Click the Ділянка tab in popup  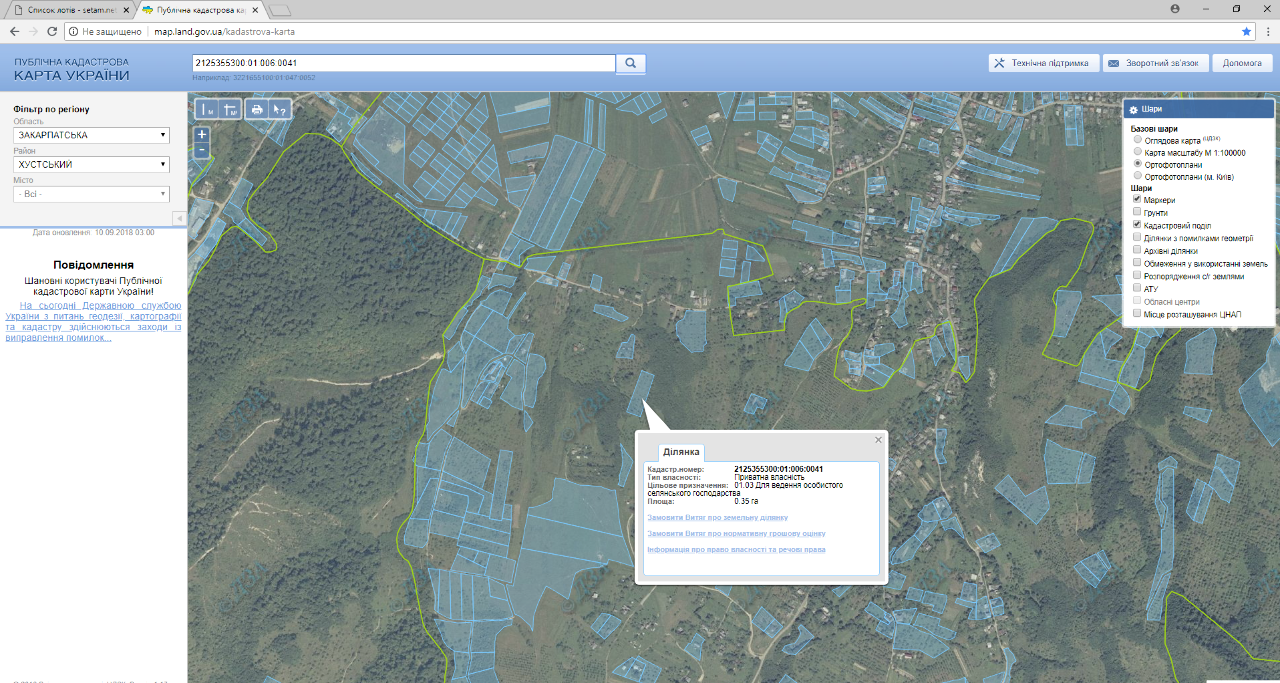(681, 452)
